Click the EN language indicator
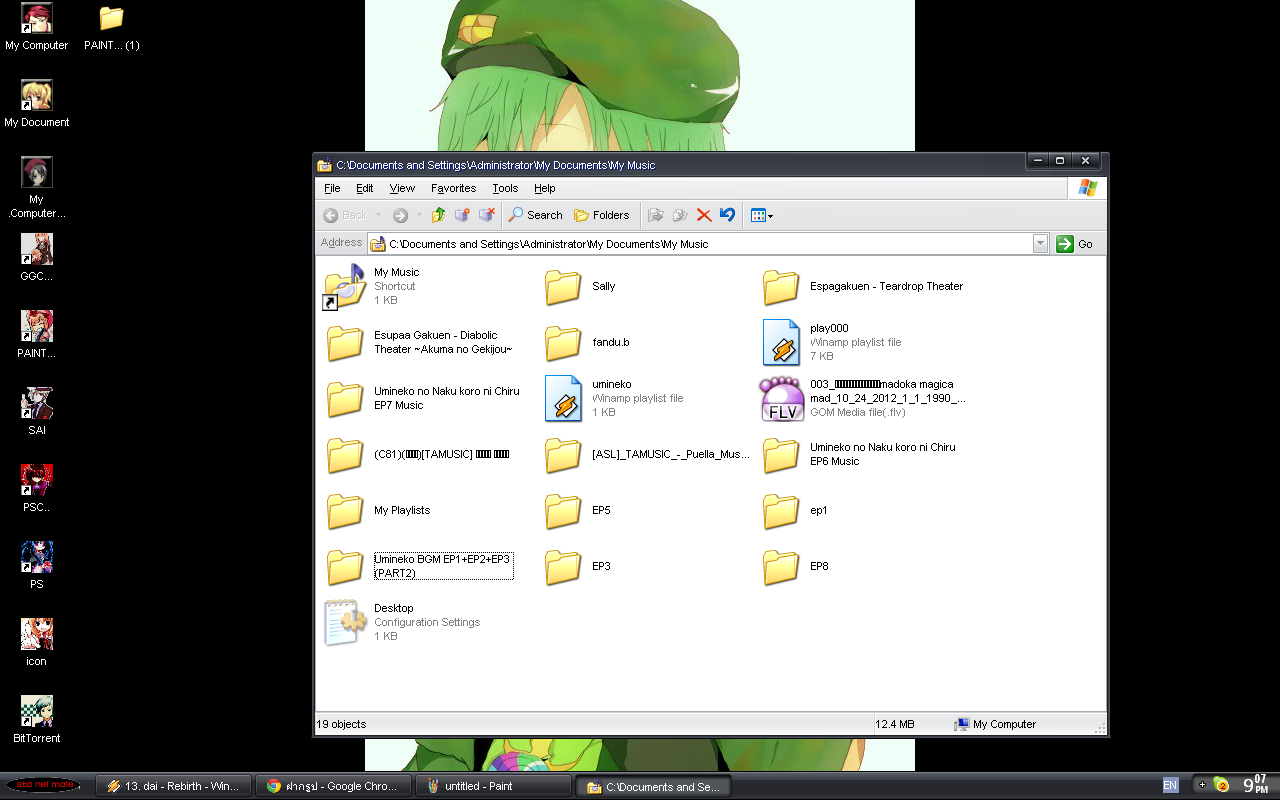The image size is (1280, 800). pyautogui.click(x=1170, y=786)
